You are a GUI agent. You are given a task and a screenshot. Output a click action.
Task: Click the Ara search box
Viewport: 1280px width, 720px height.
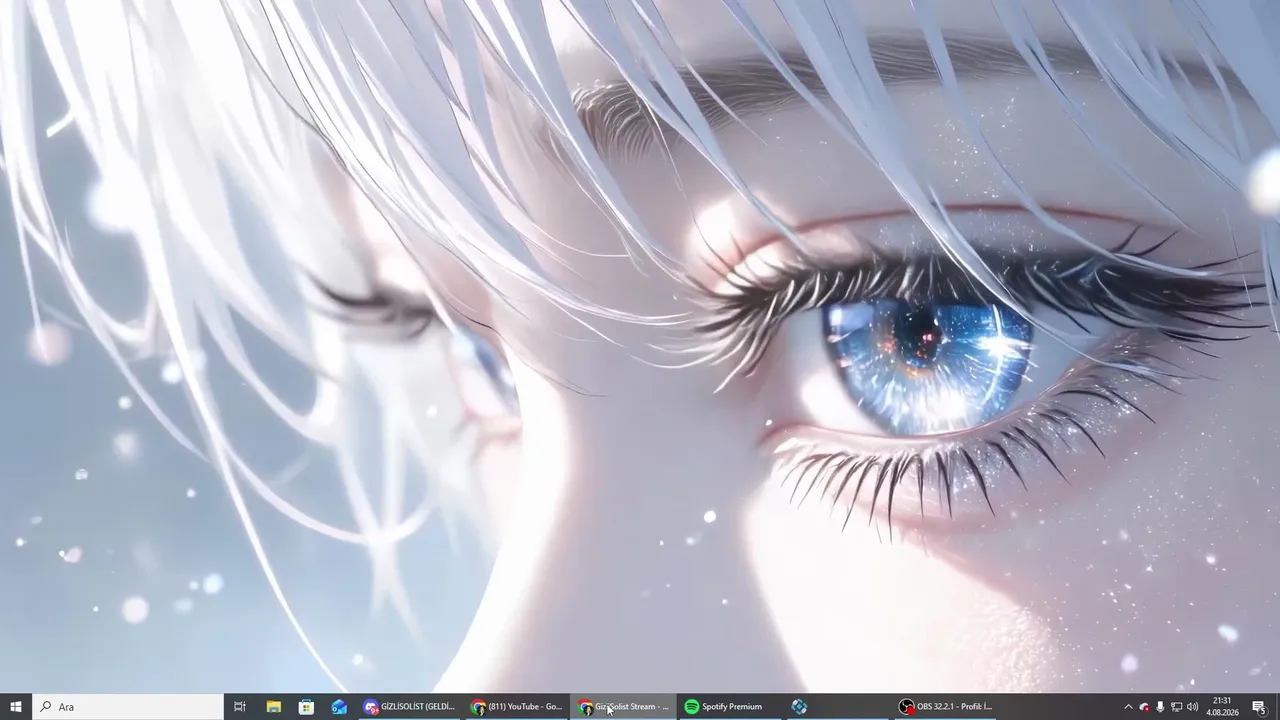[x=127, y=707]
